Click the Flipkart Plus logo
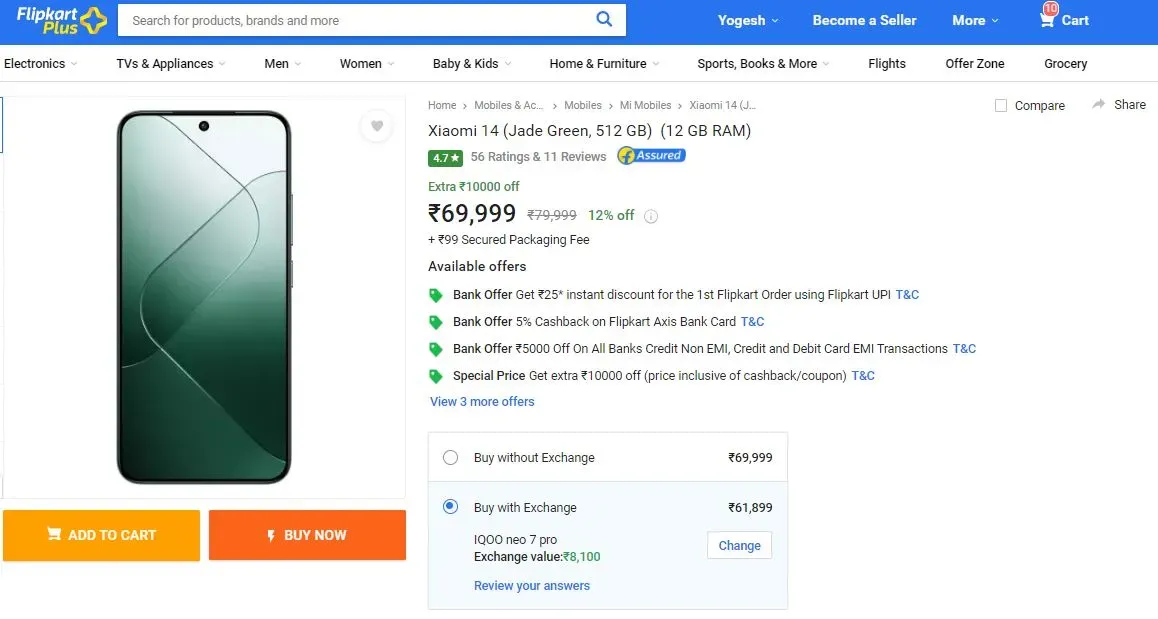 (62, 20)
